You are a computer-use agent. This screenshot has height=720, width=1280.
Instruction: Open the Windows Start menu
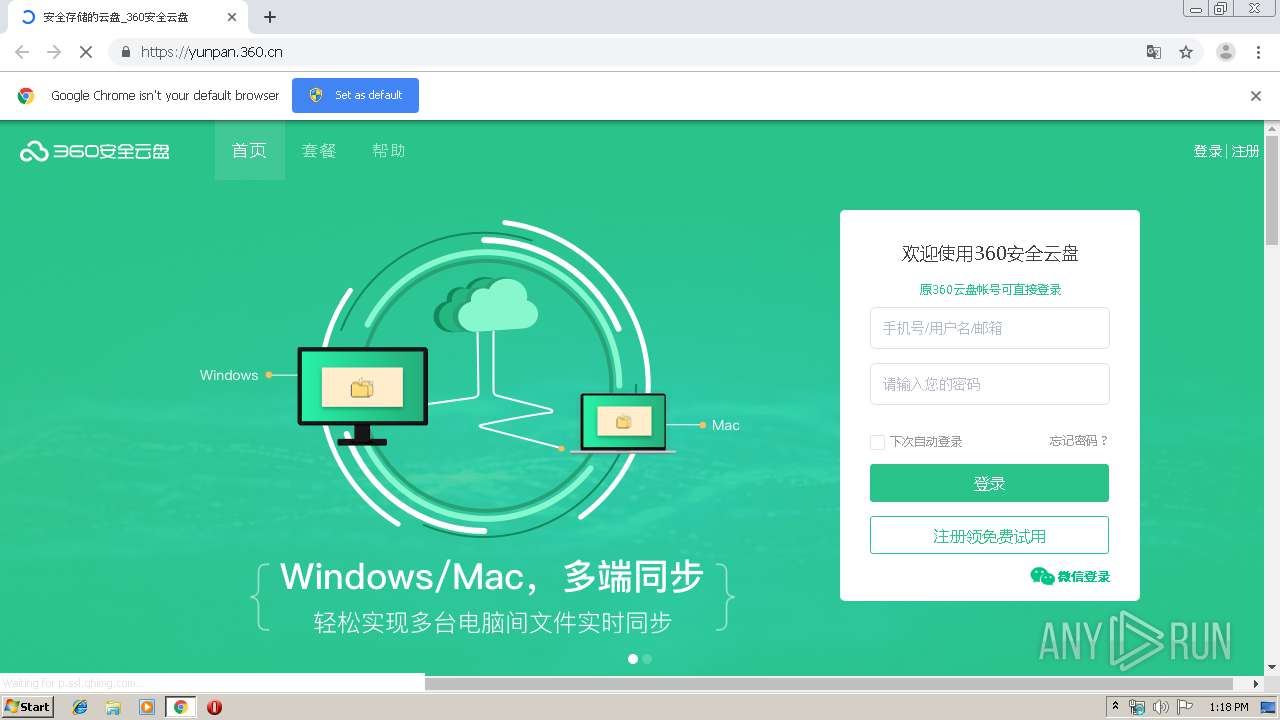[27, 707]
